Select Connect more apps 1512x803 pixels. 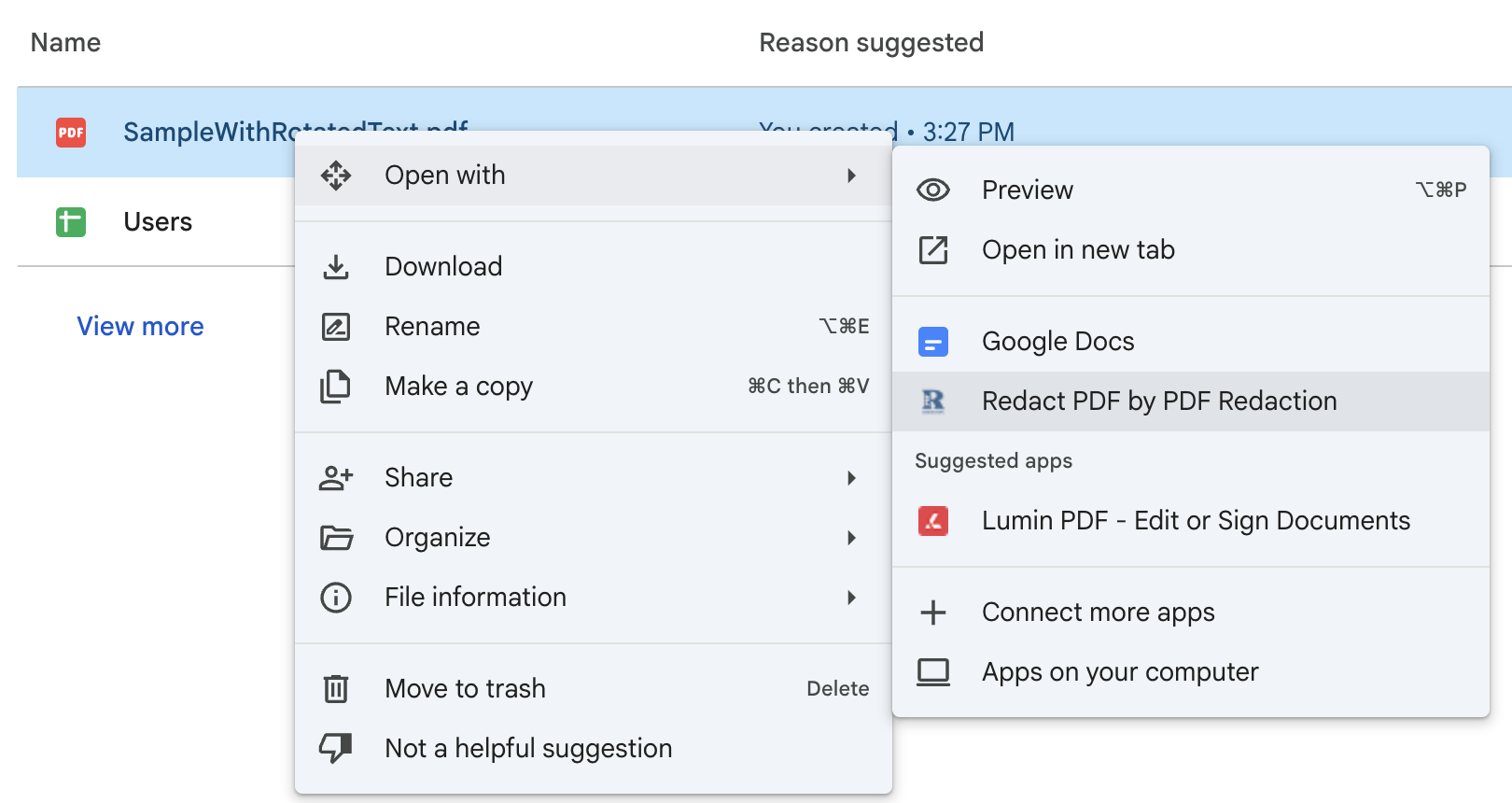tap(1191, 613)
